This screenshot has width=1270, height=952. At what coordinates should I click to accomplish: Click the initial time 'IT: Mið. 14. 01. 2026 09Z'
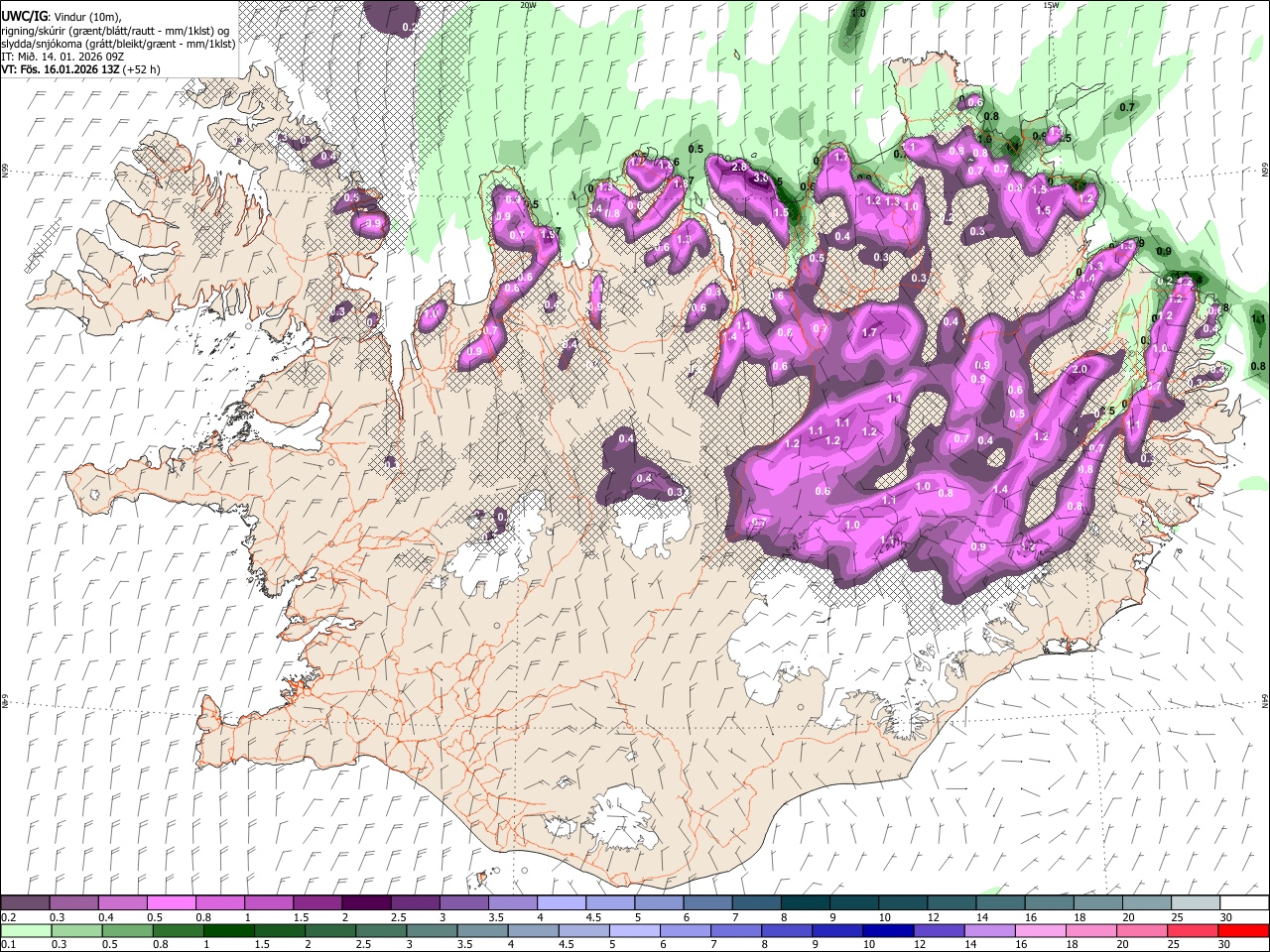63,57
